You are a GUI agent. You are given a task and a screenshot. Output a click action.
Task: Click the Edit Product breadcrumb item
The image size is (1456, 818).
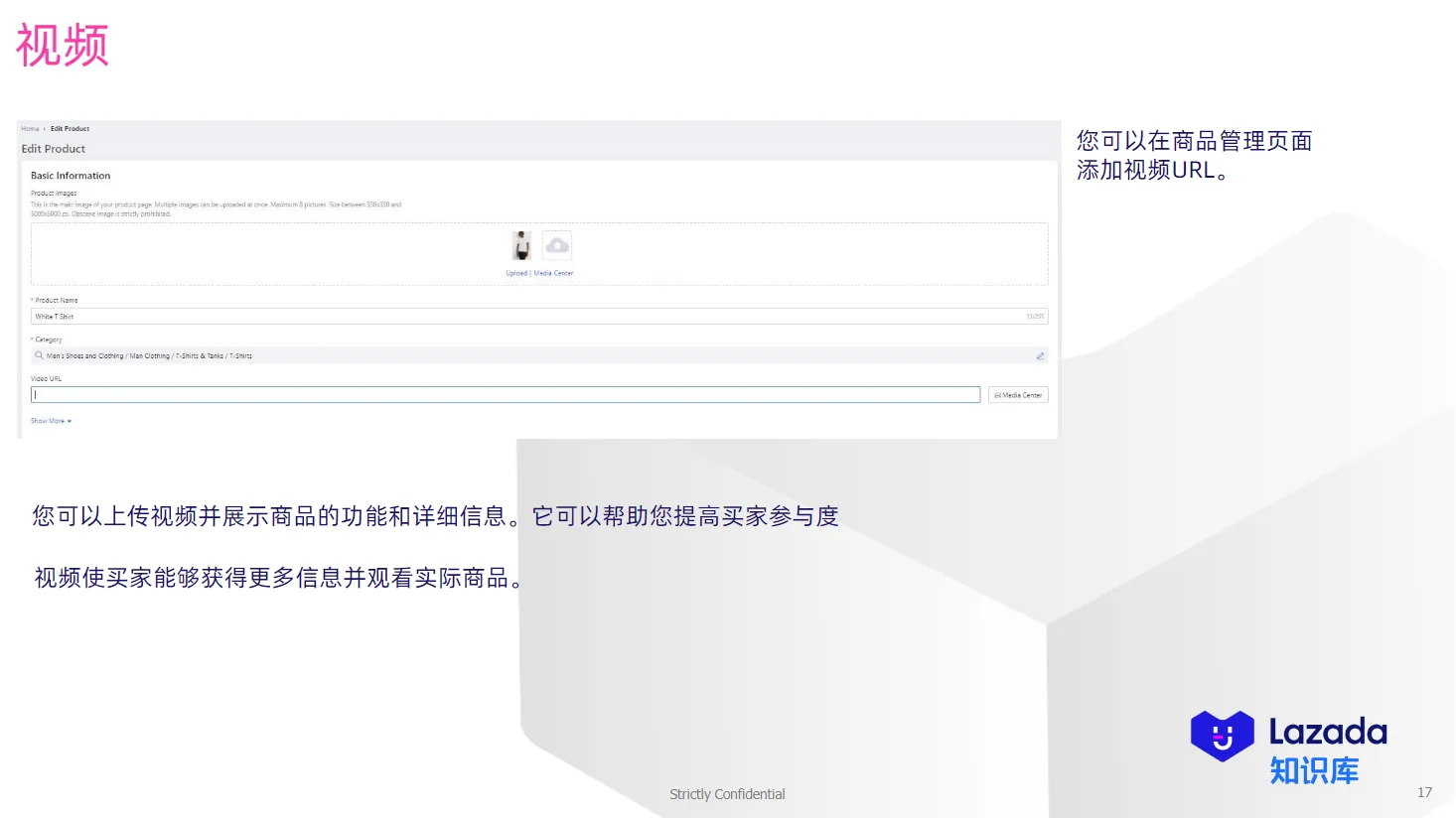point(70,129)
